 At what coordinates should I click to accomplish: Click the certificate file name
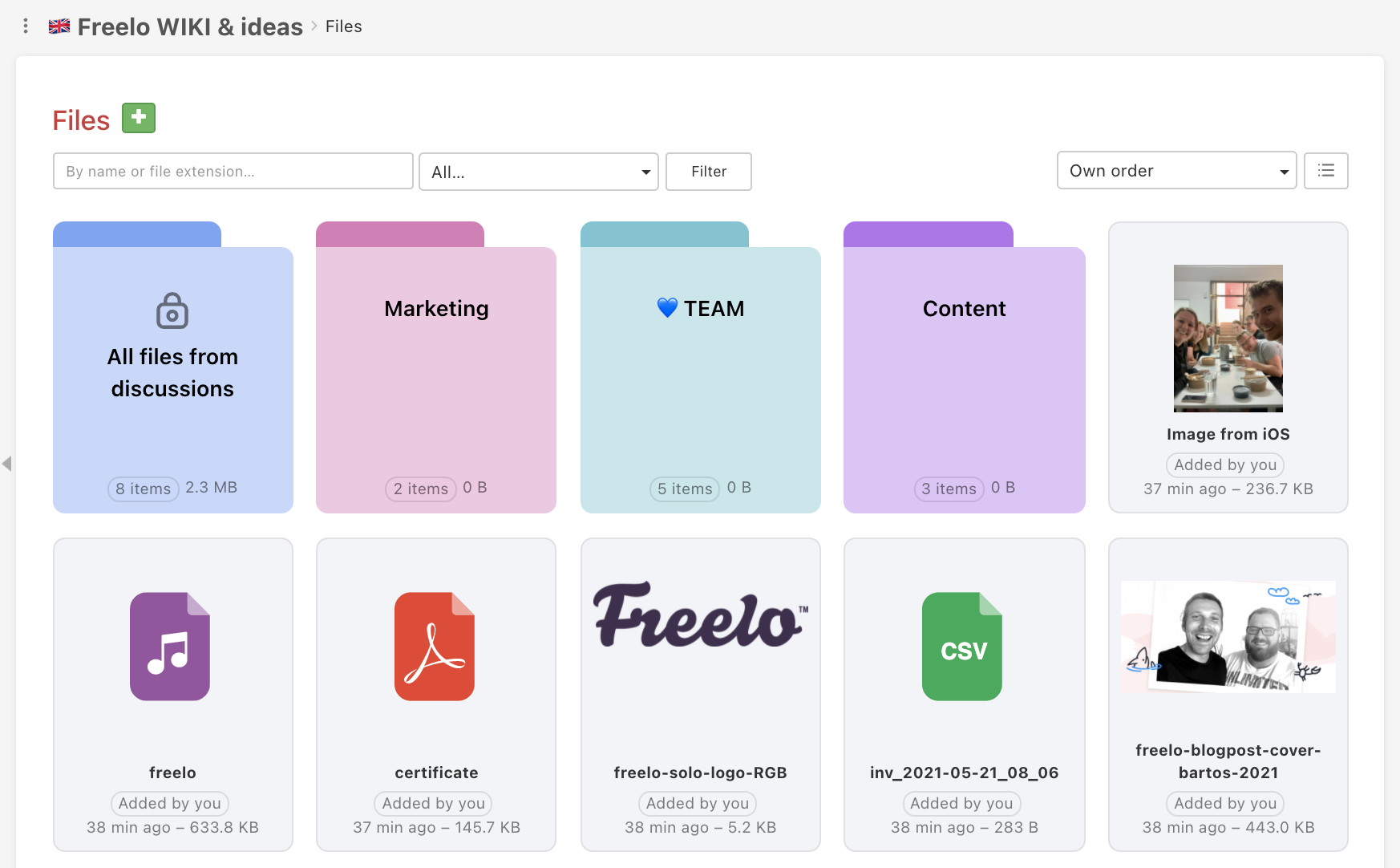click(436, 773)
